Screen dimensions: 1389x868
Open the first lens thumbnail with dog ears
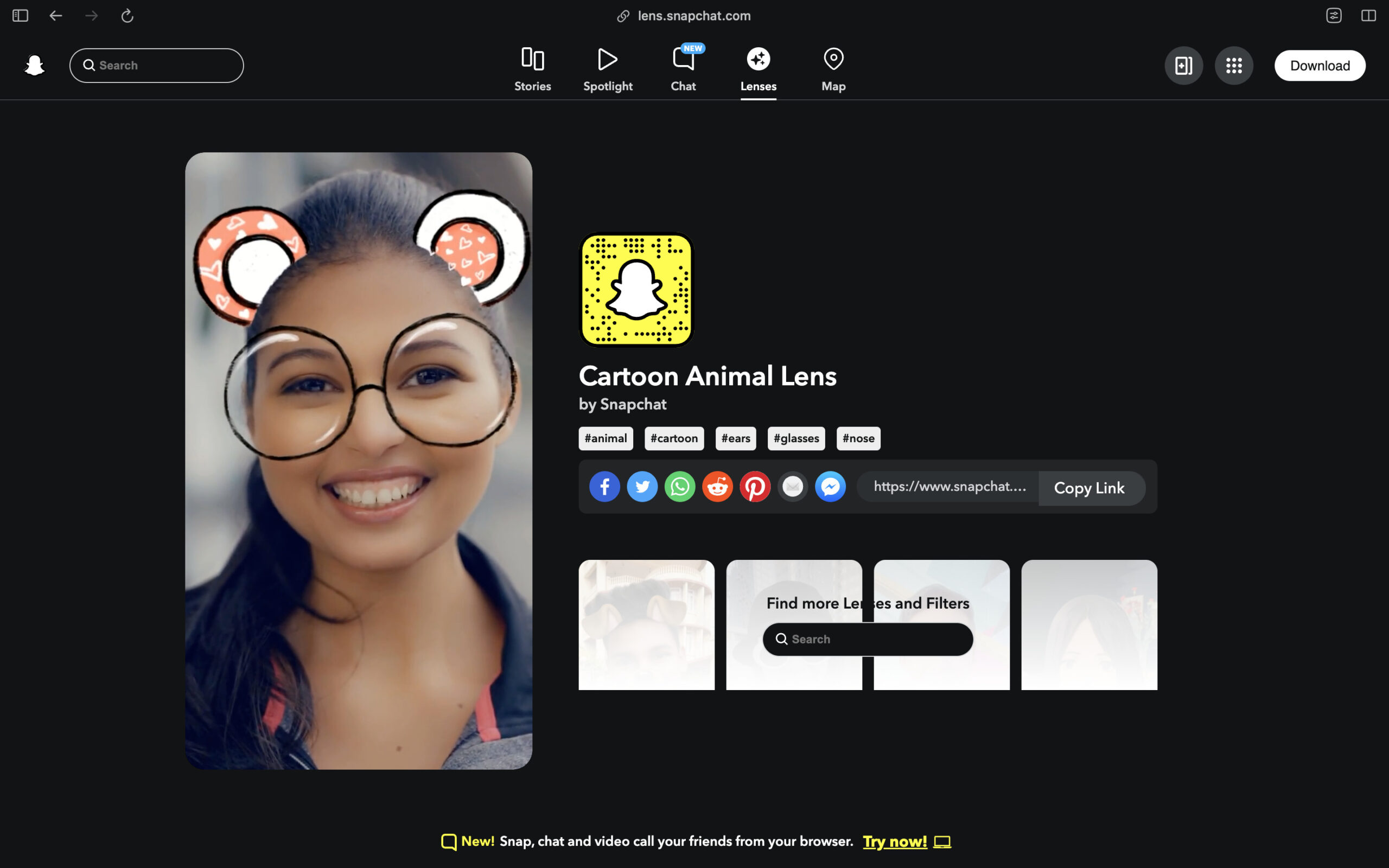[646, 624]
